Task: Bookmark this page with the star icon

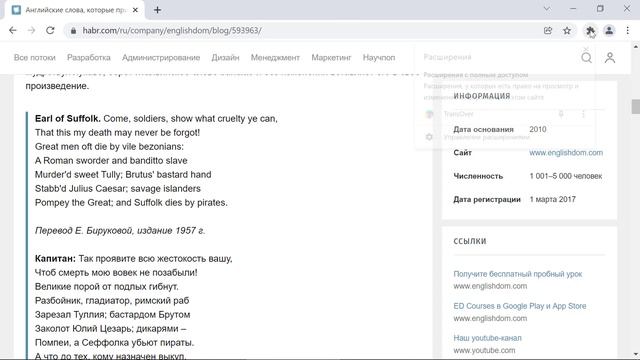Action: click(x=567, y=31)
